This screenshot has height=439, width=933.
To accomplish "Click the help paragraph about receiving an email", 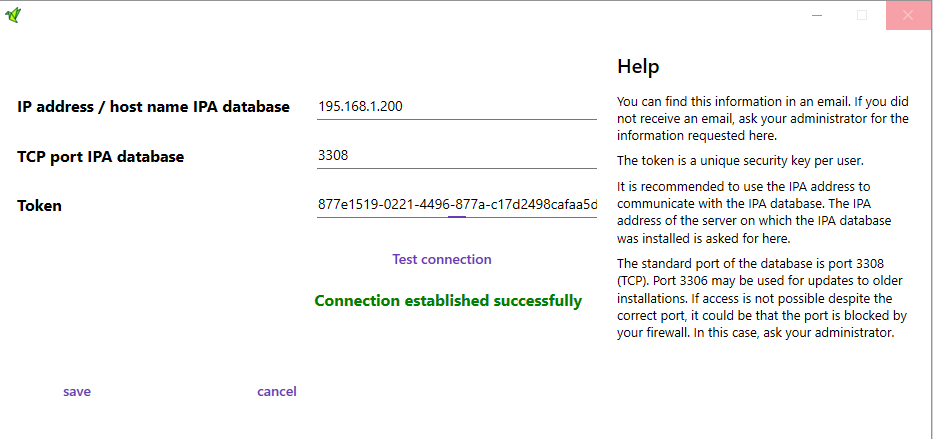I will [x=762, y=118].
